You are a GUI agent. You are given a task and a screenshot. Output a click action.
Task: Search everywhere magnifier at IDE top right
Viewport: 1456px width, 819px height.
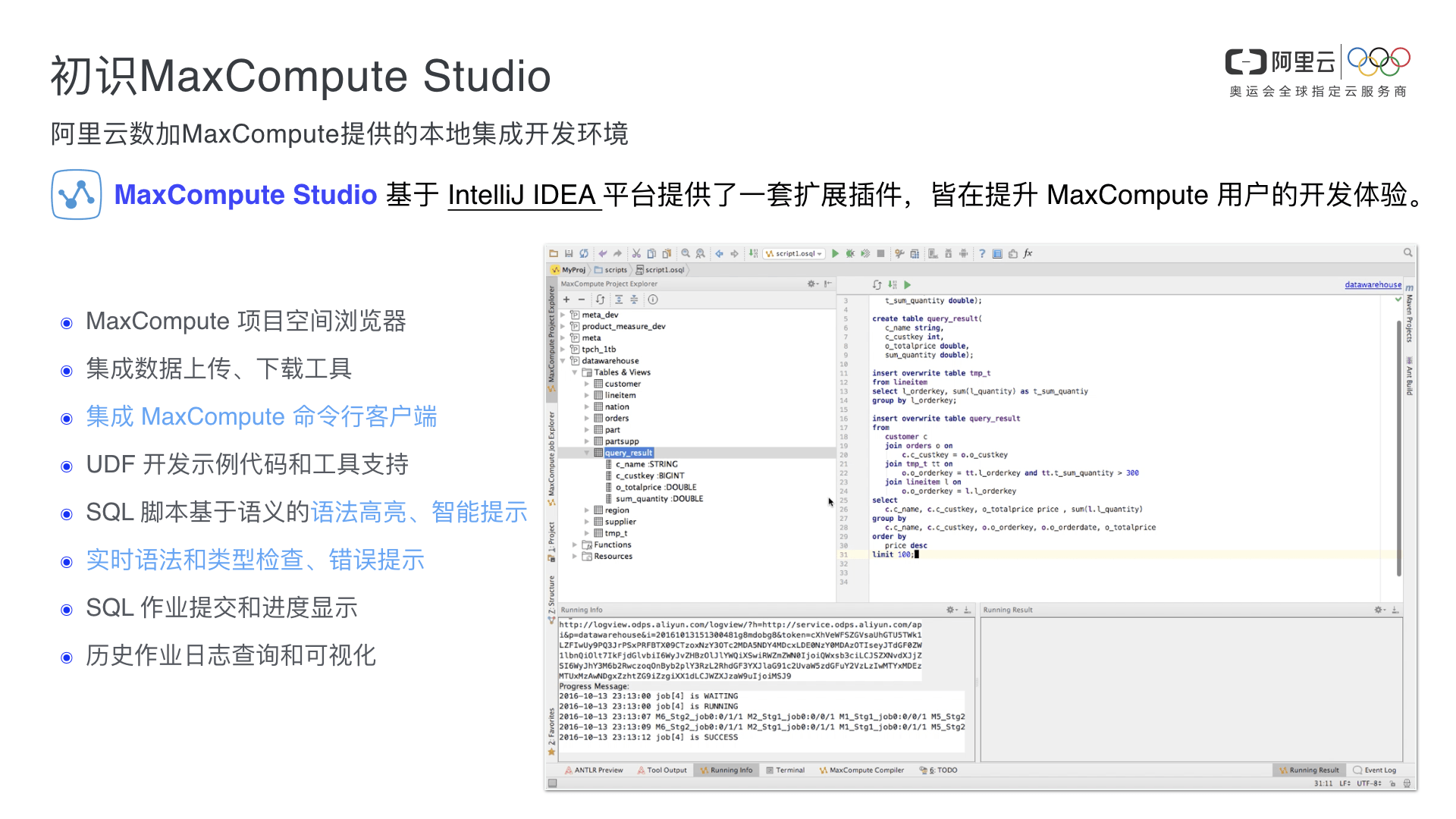coord(1407,253)
